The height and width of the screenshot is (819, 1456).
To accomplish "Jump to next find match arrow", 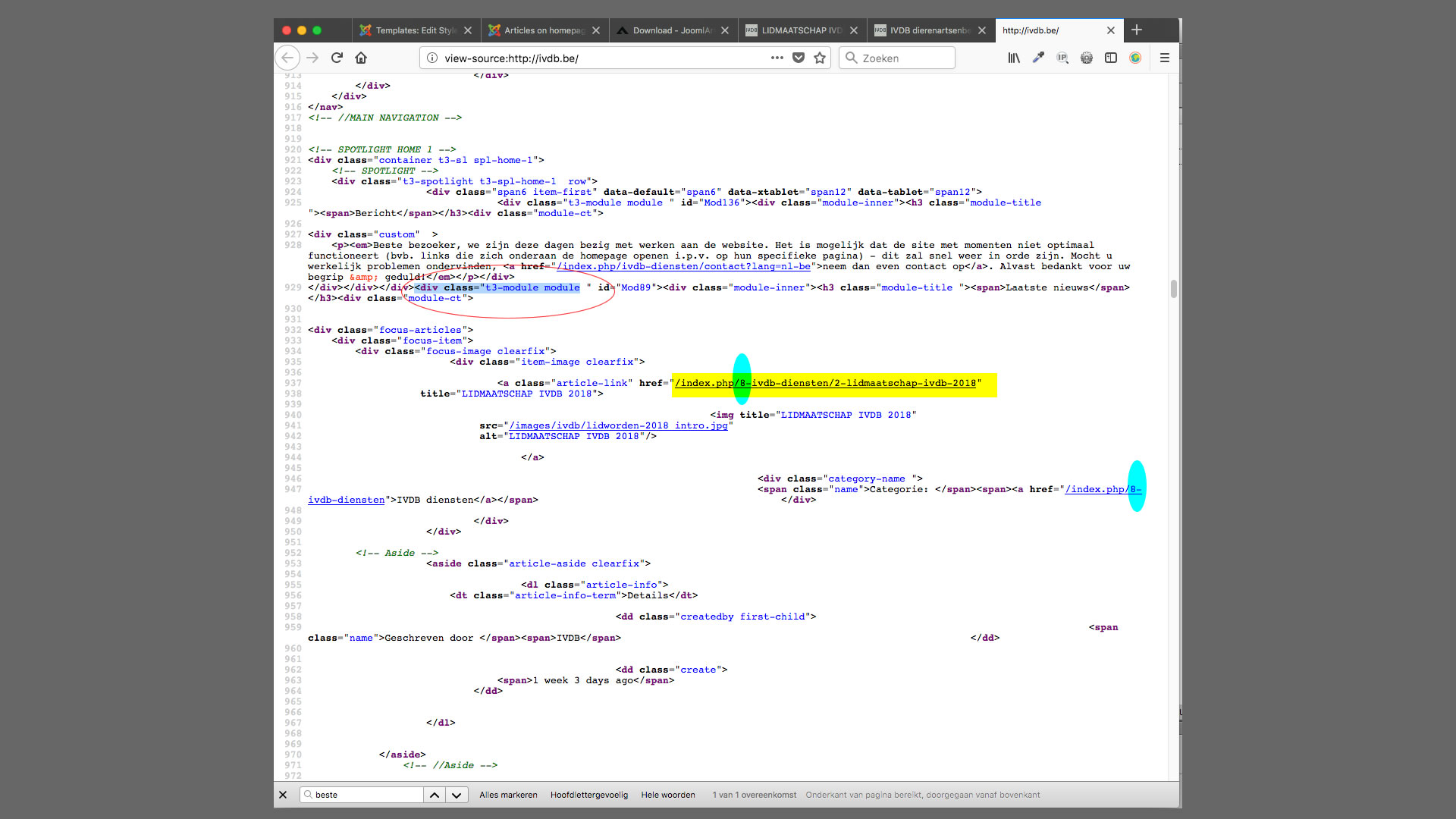I will (x=457, y=795).
